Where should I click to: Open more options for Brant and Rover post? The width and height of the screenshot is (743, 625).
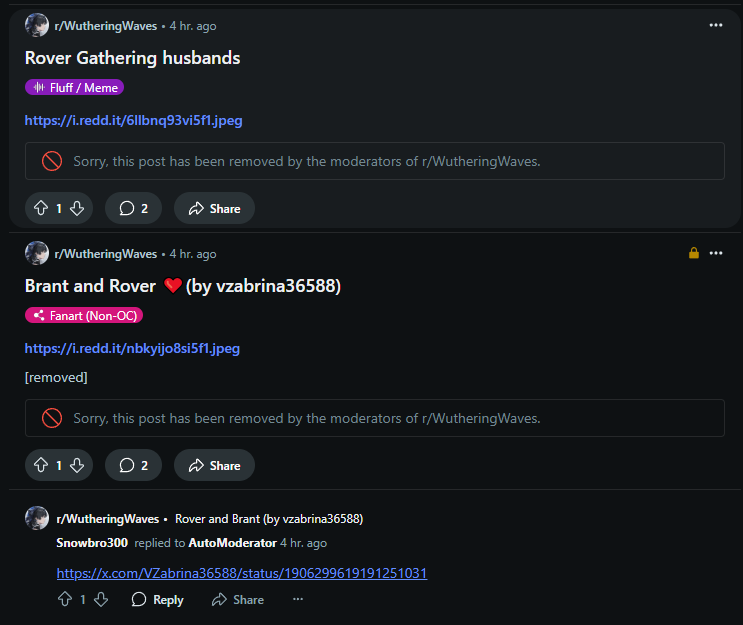[716, 253]
